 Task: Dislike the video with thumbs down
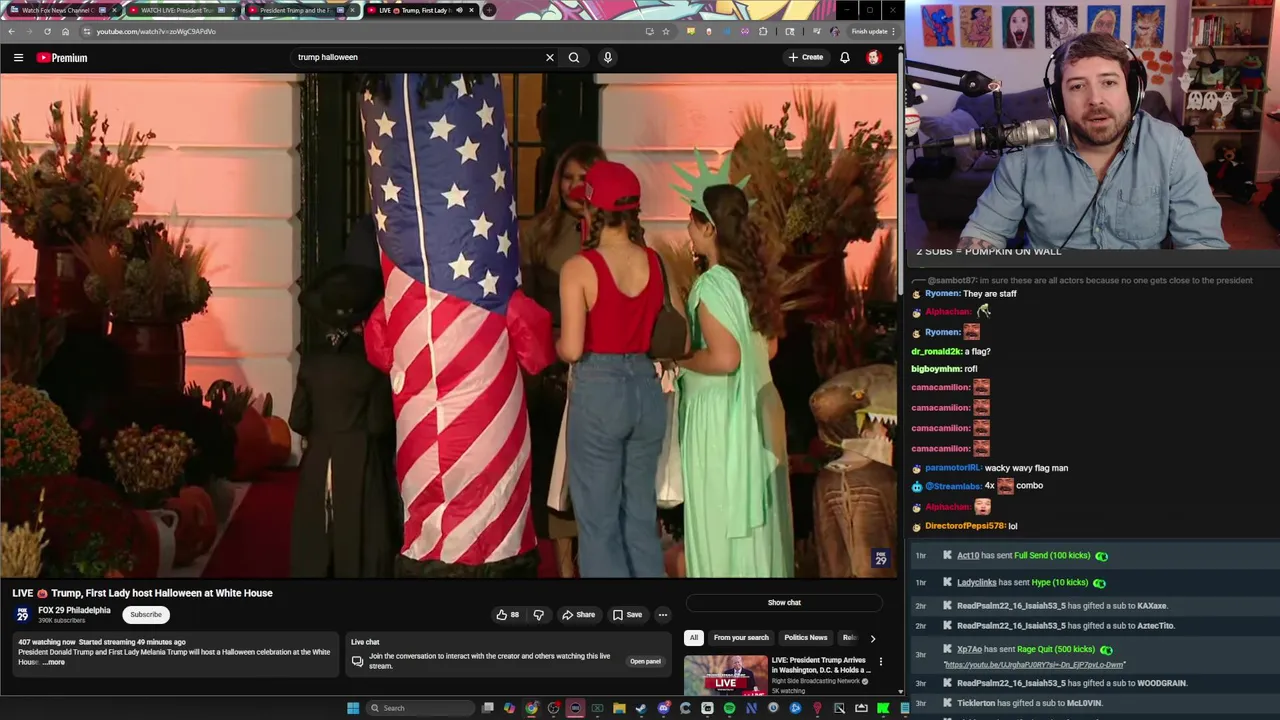pos(538,615)
